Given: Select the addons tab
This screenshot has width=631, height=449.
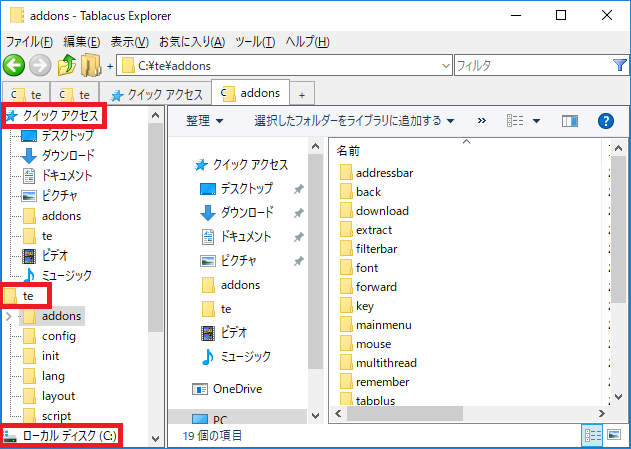Looking at the screenshot, I should 250,93.
